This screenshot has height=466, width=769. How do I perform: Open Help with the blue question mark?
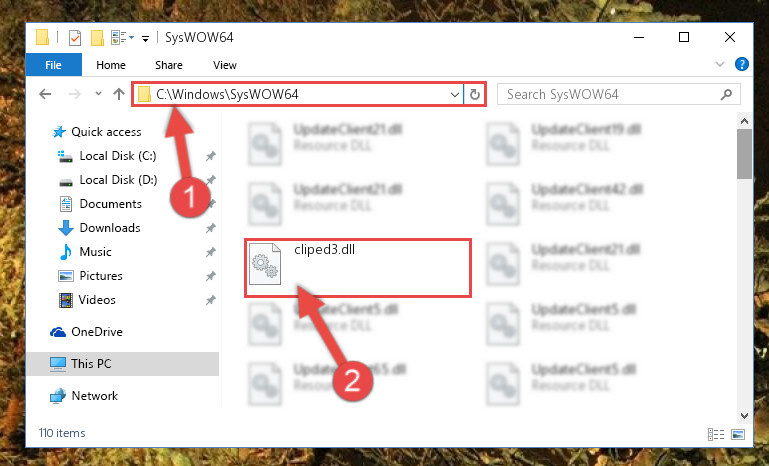coord(742,64)
